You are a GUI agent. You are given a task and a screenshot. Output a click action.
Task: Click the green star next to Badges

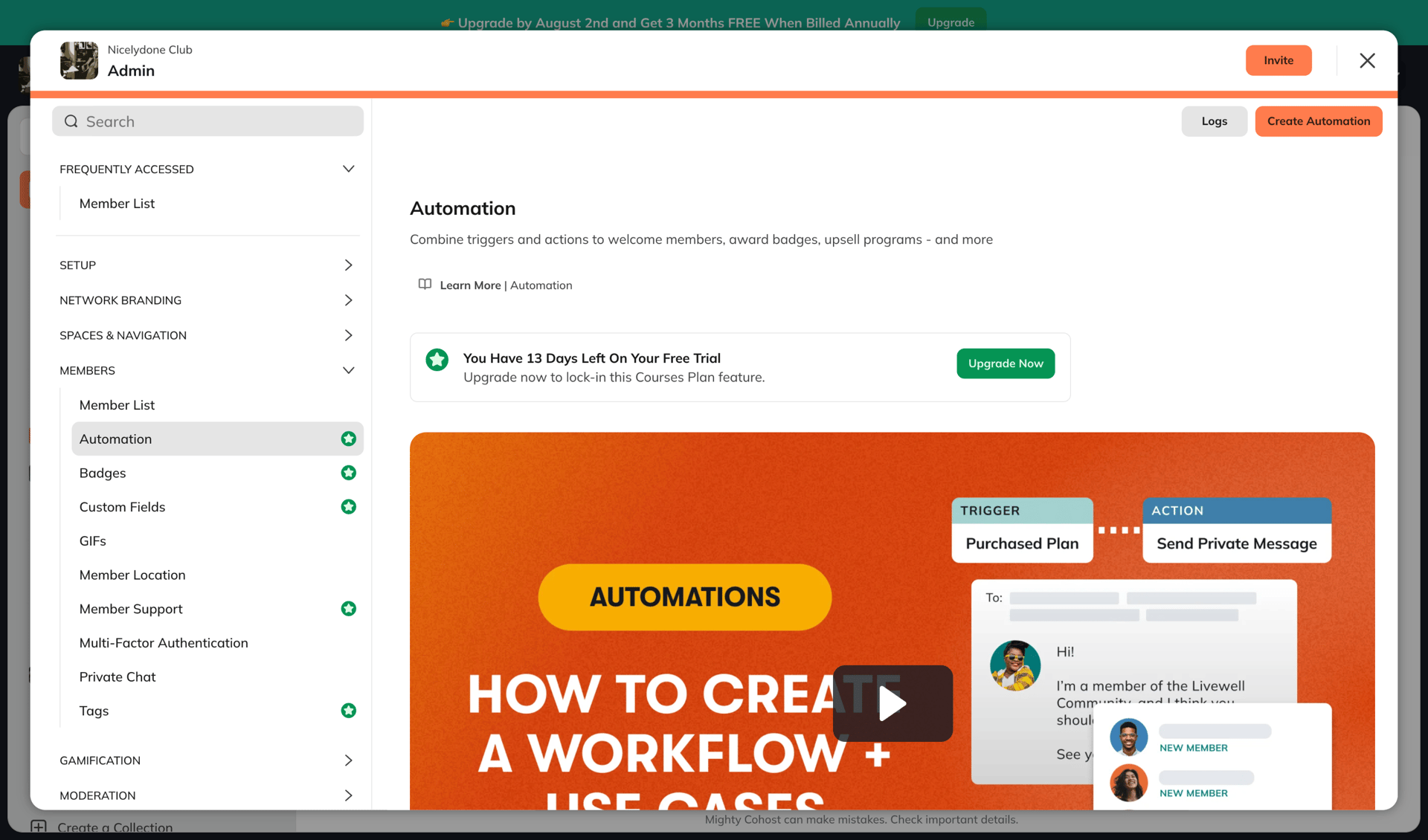click(x=348, y=473)
